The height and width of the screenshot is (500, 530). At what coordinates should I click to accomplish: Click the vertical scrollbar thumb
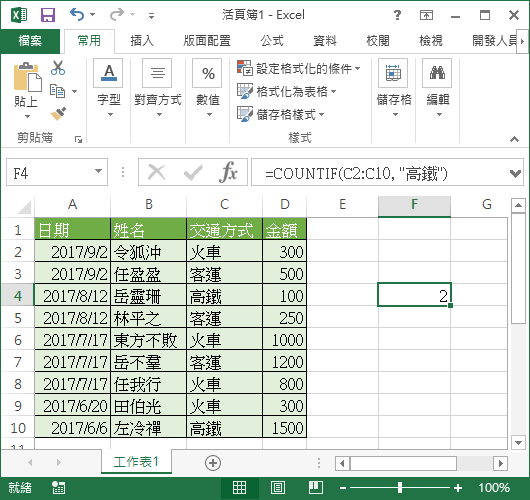point(518,268)
